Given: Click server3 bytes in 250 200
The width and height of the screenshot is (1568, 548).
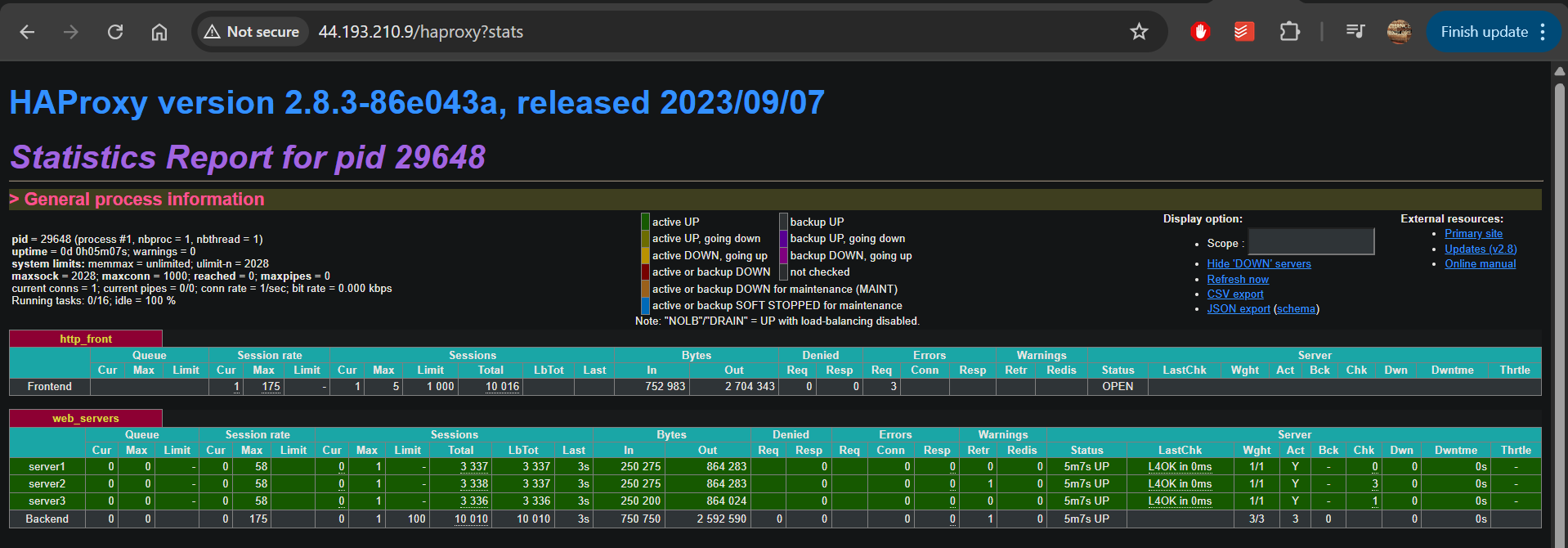Looking at the screenshot, I should tap(640, 501).
